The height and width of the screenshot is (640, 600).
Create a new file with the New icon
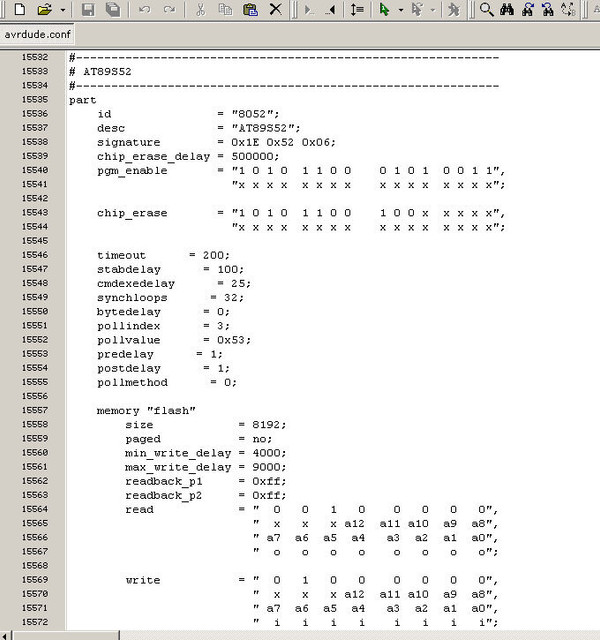pyautogui.click(x=19, y=9)
